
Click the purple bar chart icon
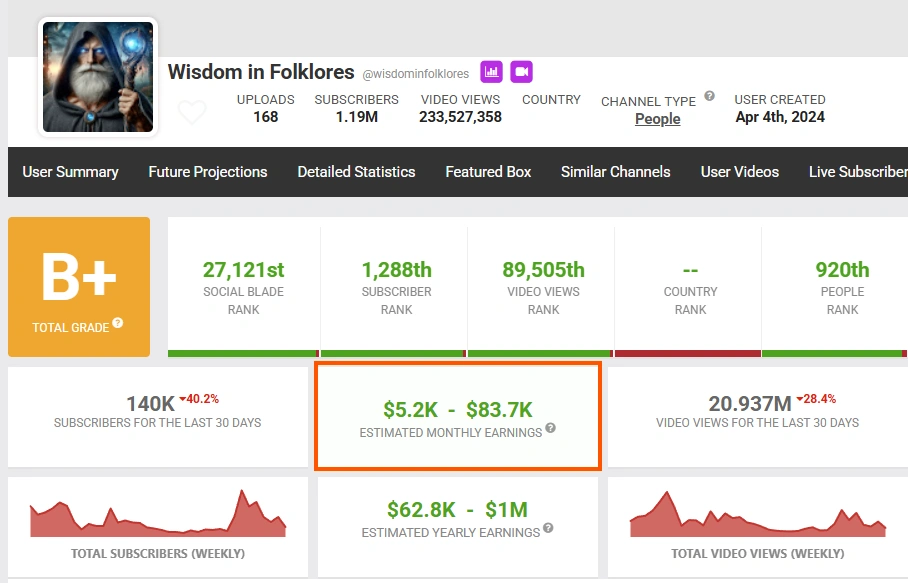tap(491, 72)
